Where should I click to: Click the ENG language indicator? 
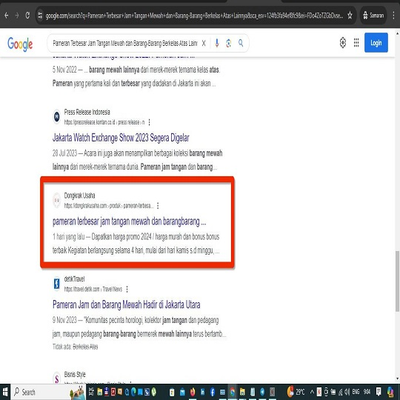(x=356, y=392)
